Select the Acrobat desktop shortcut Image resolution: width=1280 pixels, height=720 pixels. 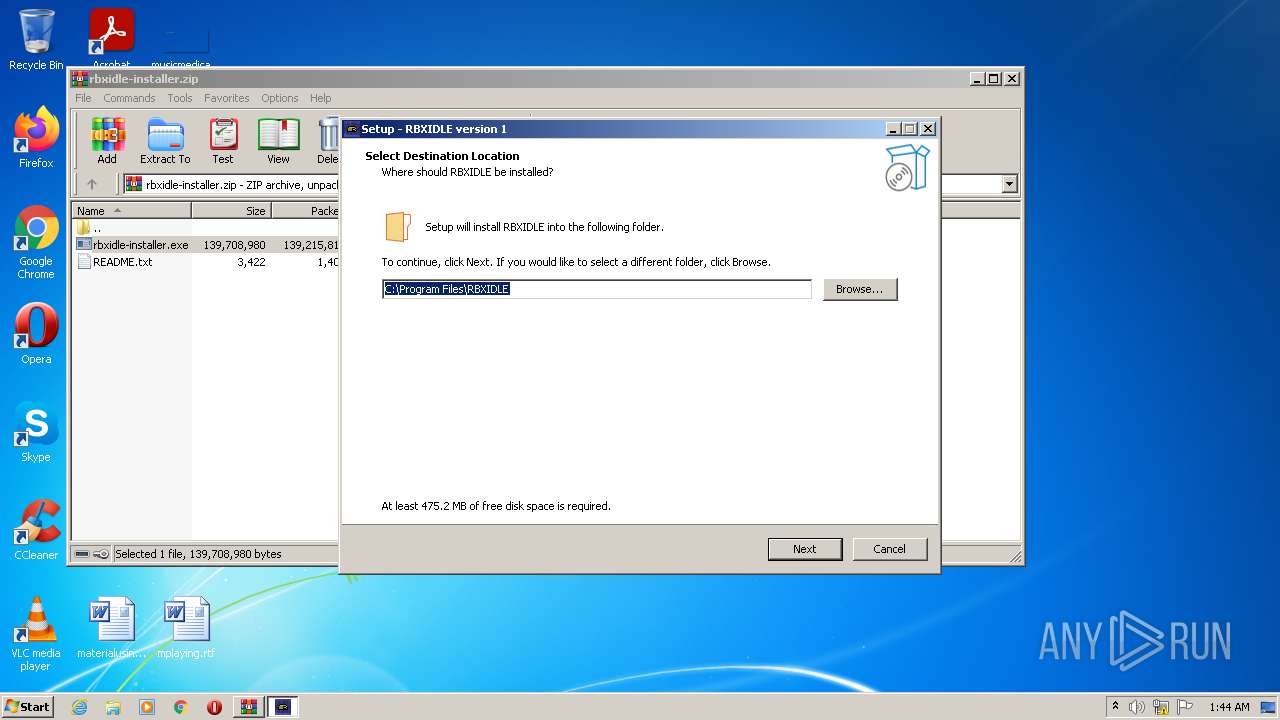(x=112, y=40)
